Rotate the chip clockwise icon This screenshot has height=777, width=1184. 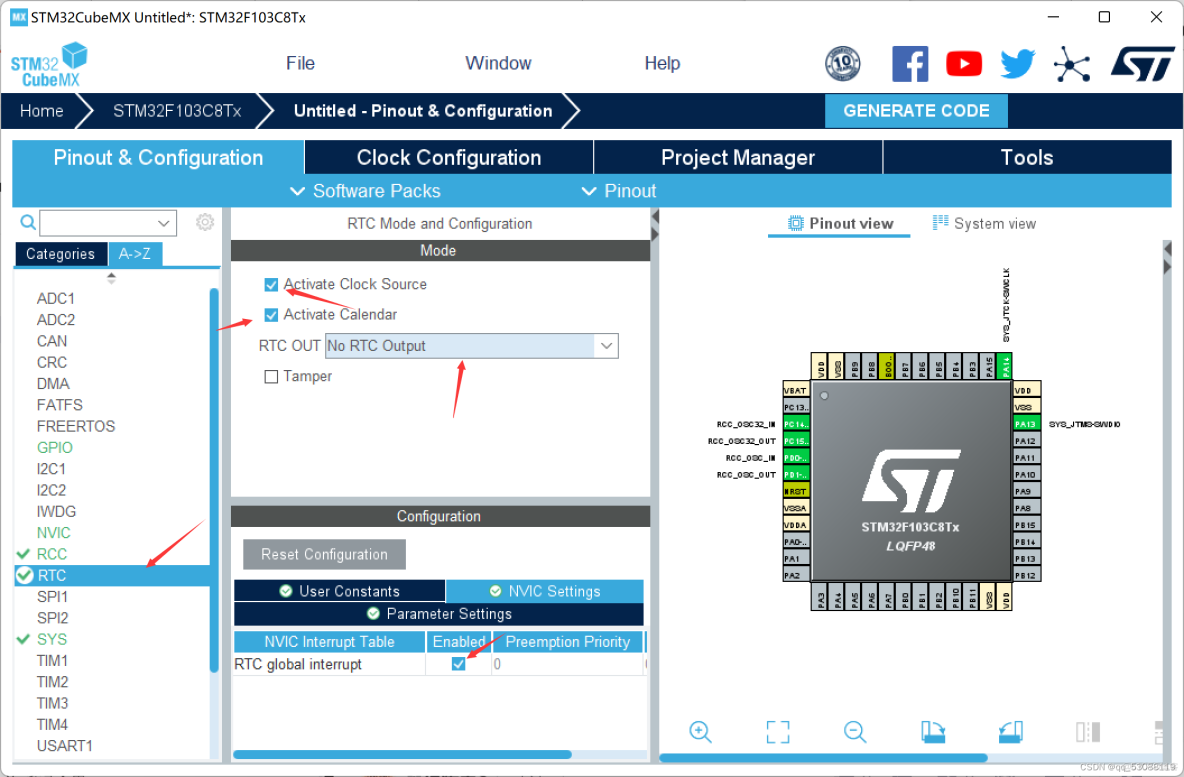click(933, 732)
